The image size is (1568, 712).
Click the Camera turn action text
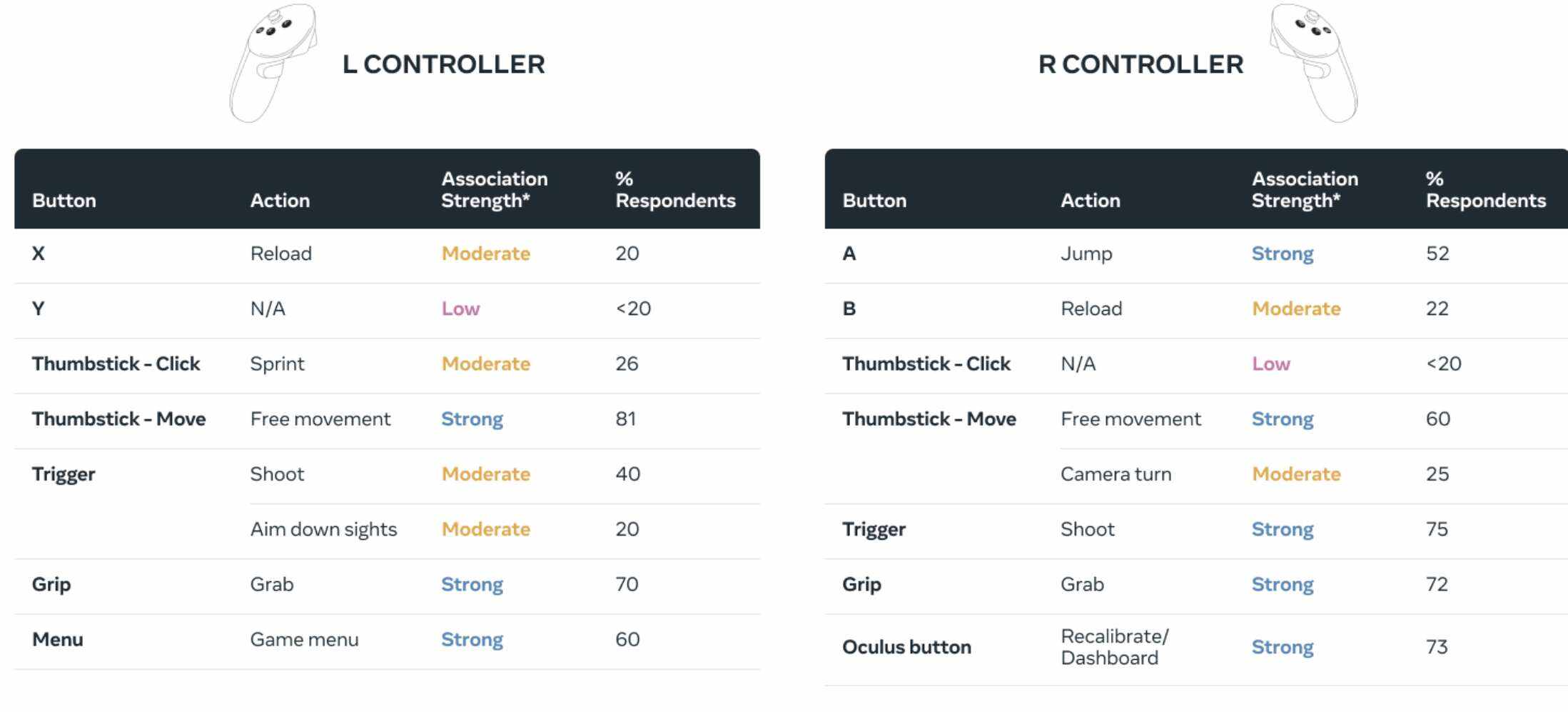pos(1116,474)
